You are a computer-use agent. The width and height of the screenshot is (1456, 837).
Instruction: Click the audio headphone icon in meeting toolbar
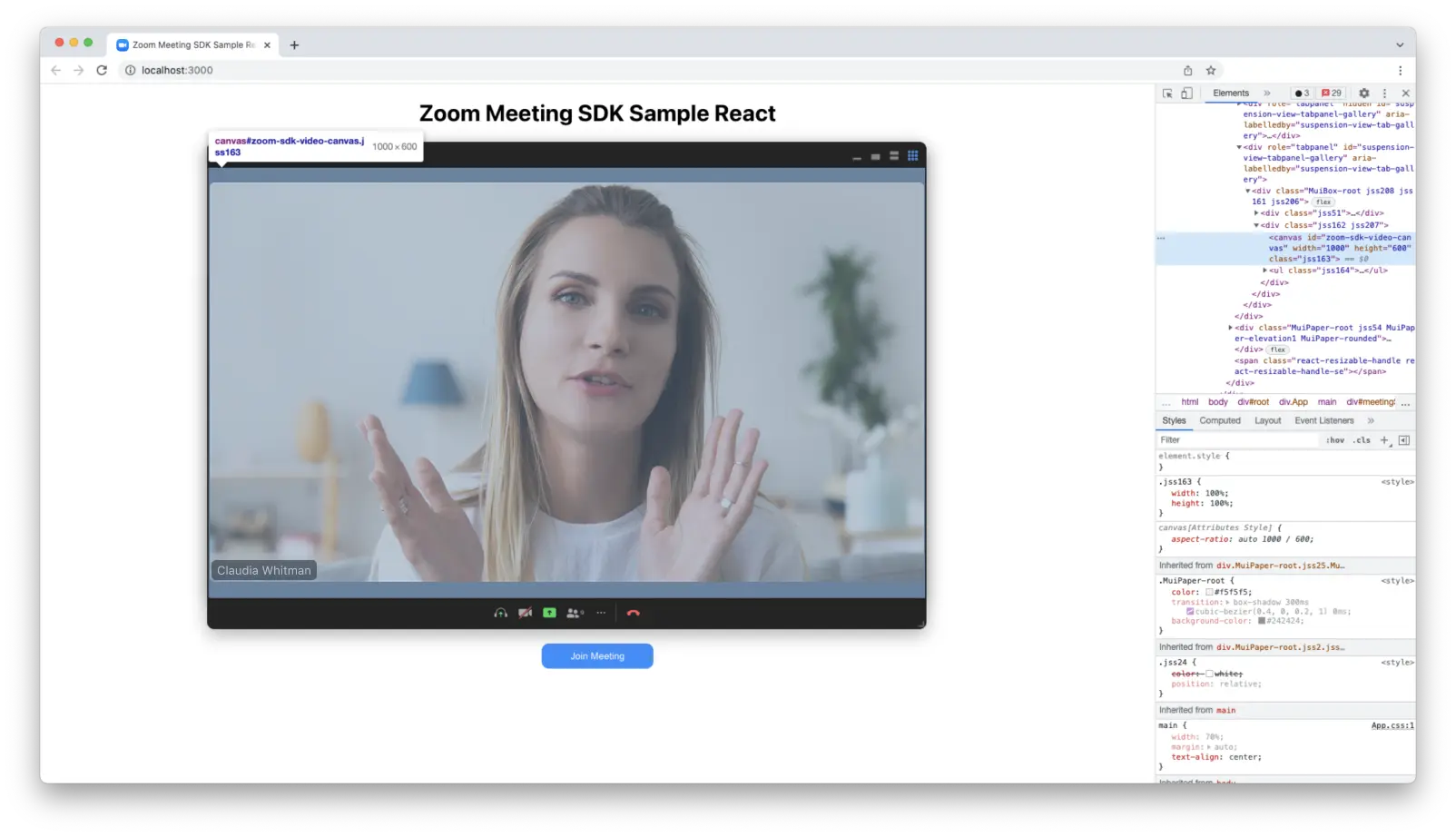pos(500,613)
